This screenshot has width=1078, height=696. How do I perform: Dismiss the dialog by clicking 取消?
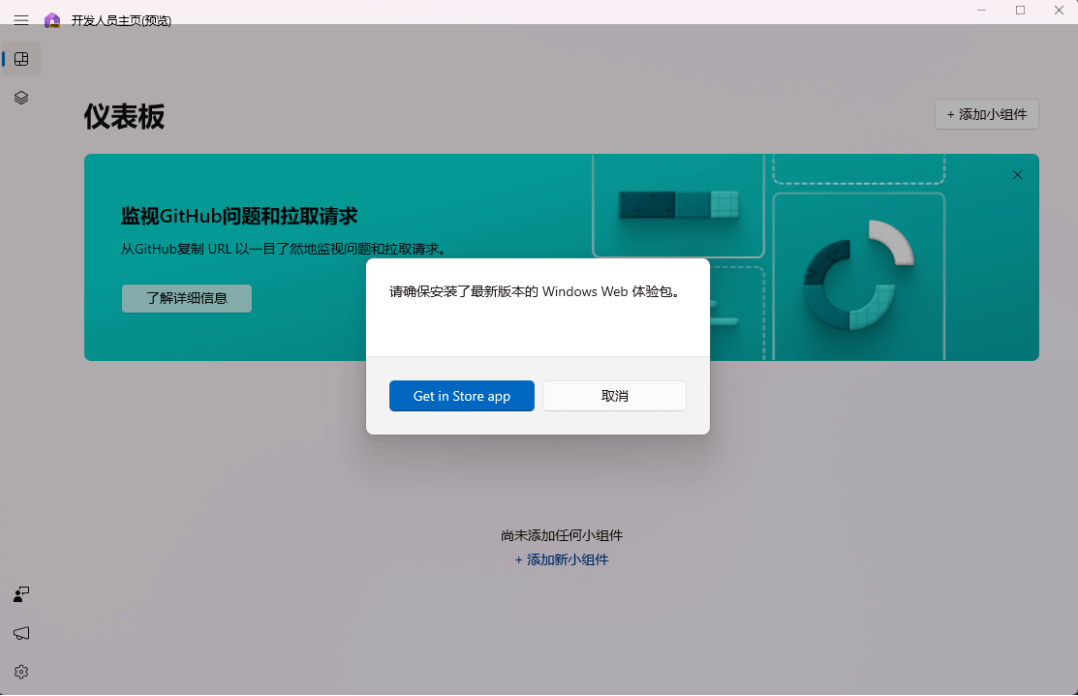(614, 396)
